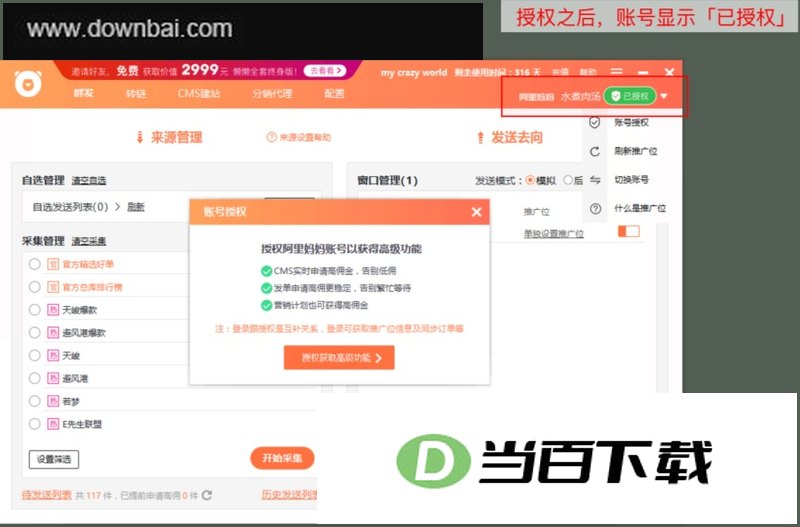The image size is (800, 527).
Task: Click the 若梦 radio button
Action: [x=35, y=401]
